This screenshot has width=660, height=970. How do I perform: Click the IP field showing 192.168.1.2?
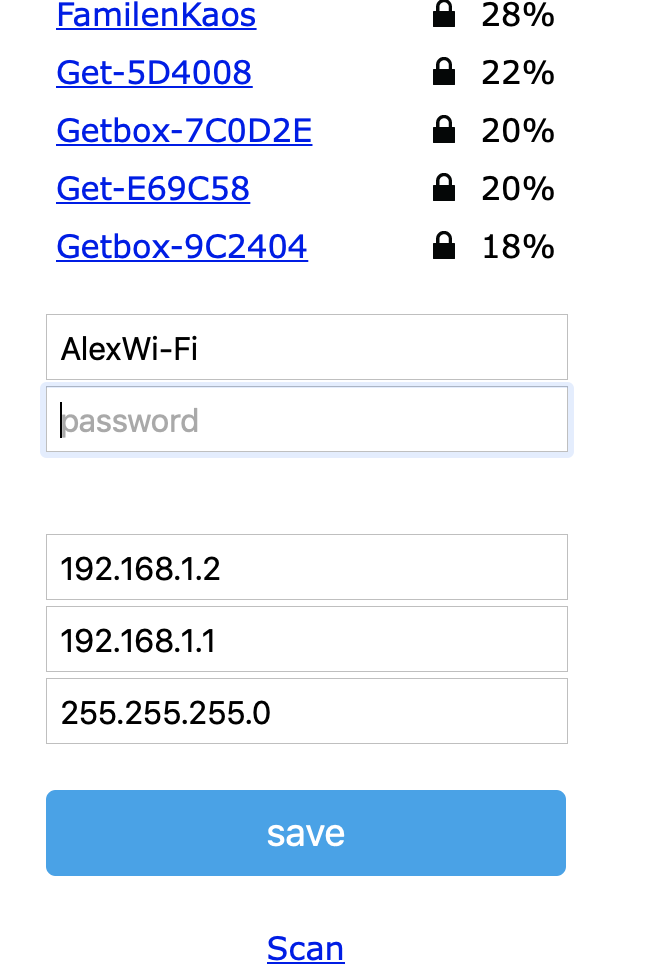[x=306, y=567]
